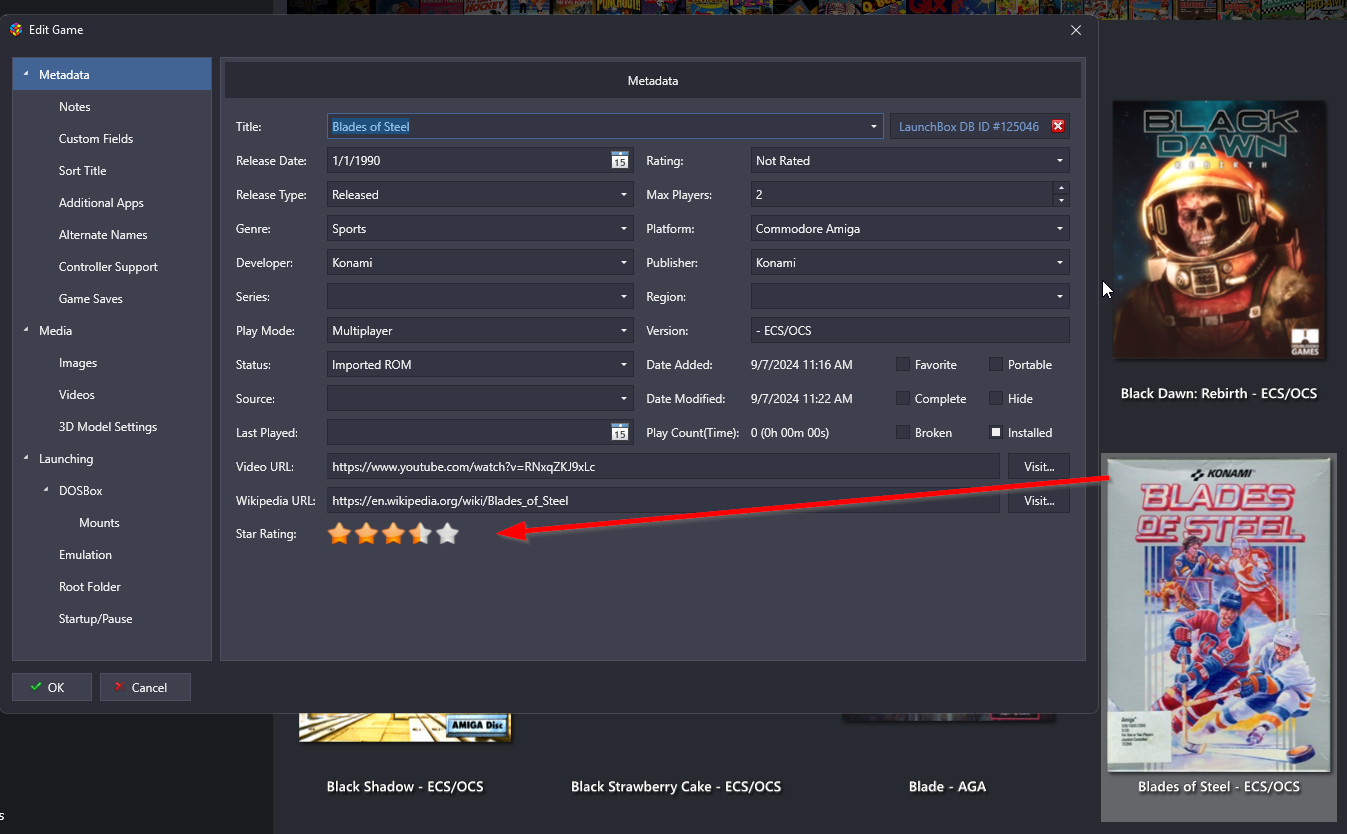Image resolution: width=1347 pixels, height=834 pixels.
Task: Select 3D Model Settings in the sidebar
Action: pos(108,427)
